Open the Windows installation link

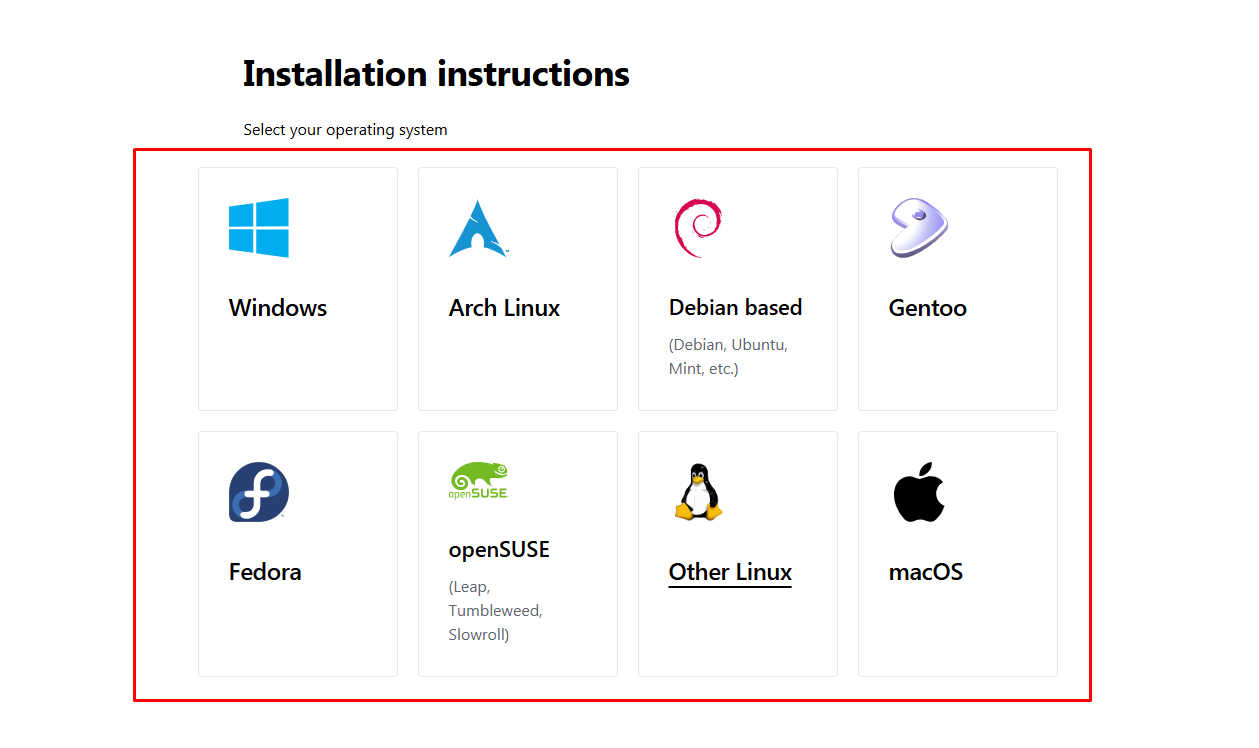[x=278, y=308]
